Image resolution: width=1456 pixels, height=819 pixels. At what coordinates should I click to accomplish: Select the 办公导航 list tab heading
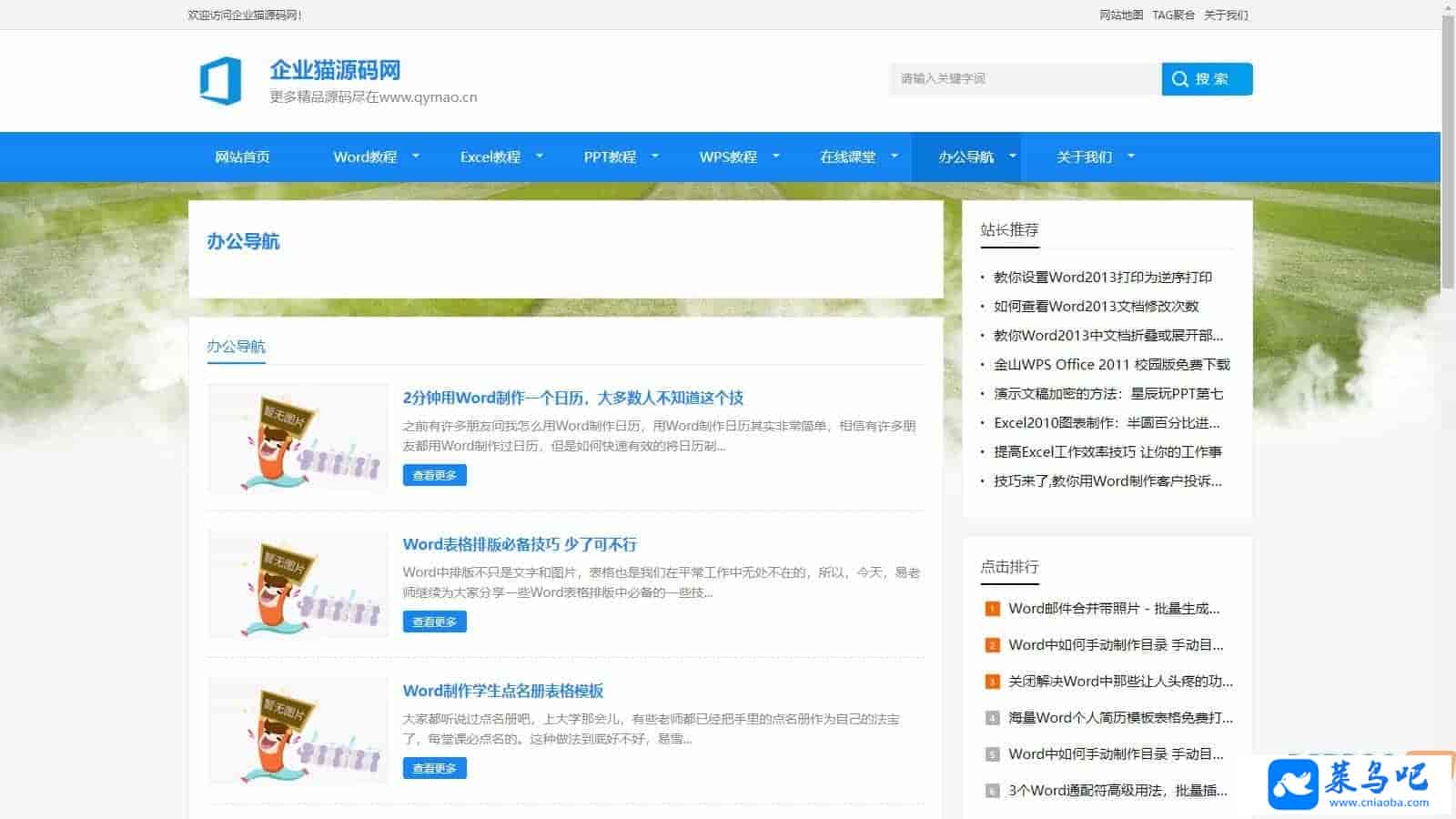click(236, 347)
